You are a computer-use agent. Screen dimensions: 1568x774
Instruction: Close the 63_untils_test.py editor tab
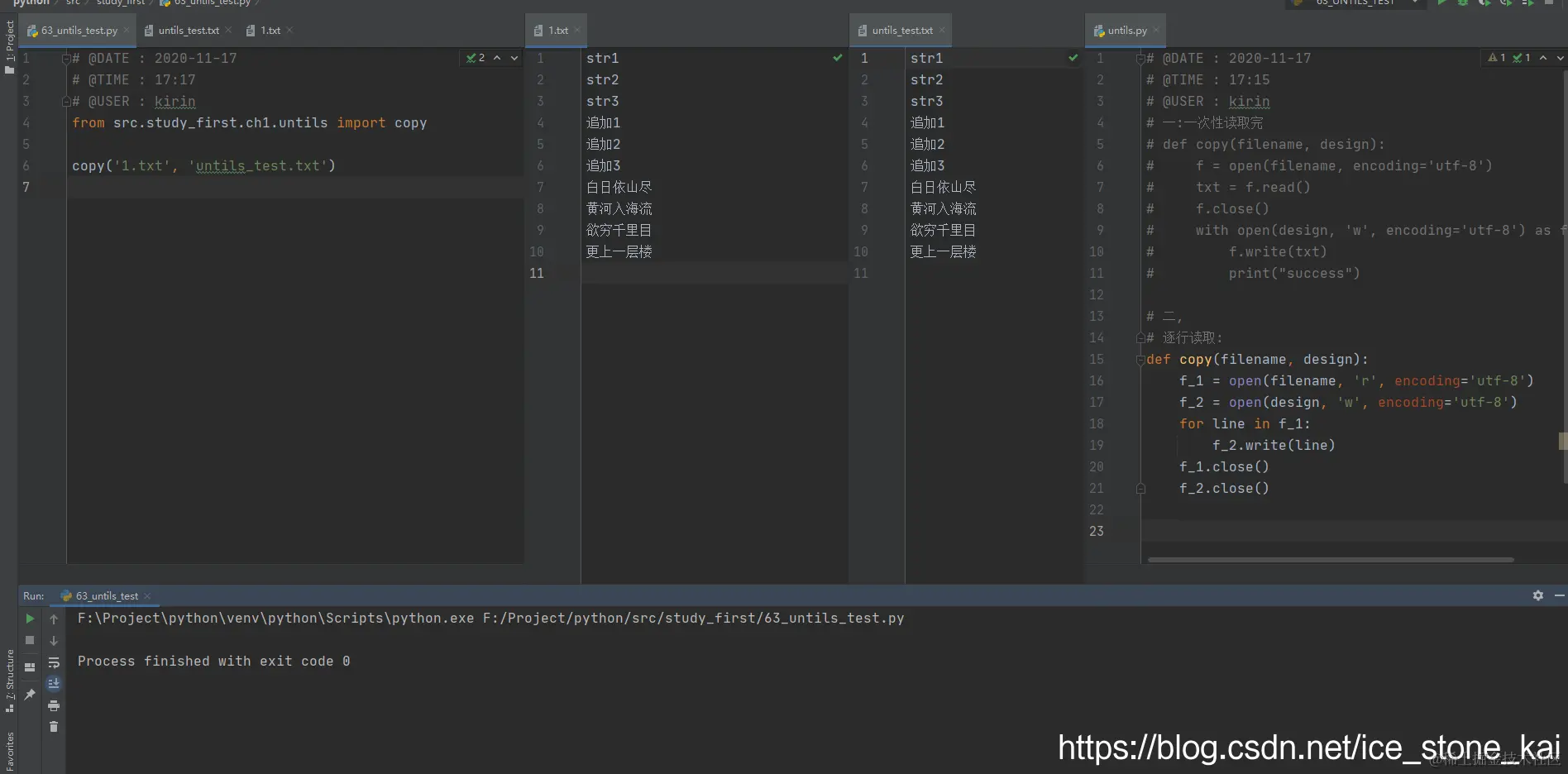(x=126, y=31)
